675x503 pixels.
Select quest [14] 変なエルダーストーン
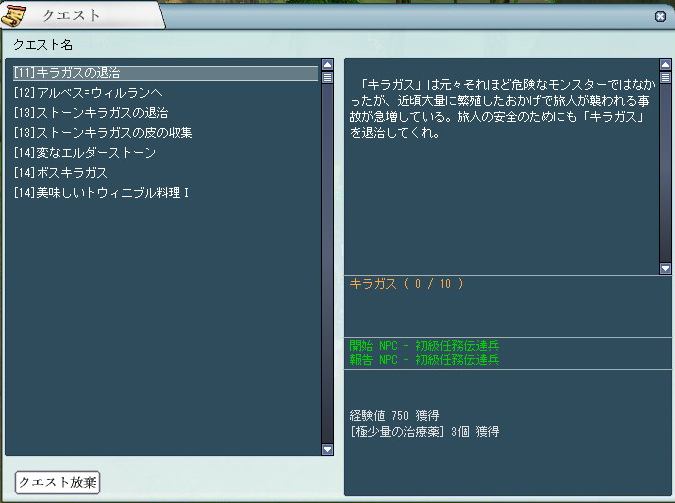pyautogui.click(x=85, y=153)
